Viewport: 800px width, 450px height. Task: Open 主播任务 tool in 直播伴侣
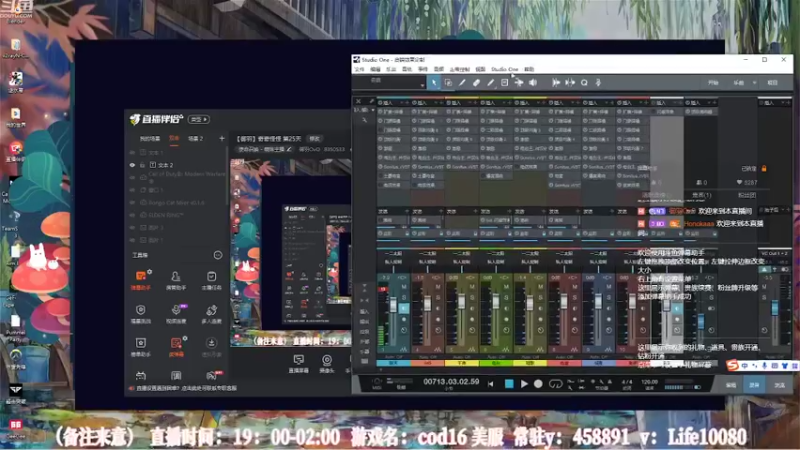211,280
